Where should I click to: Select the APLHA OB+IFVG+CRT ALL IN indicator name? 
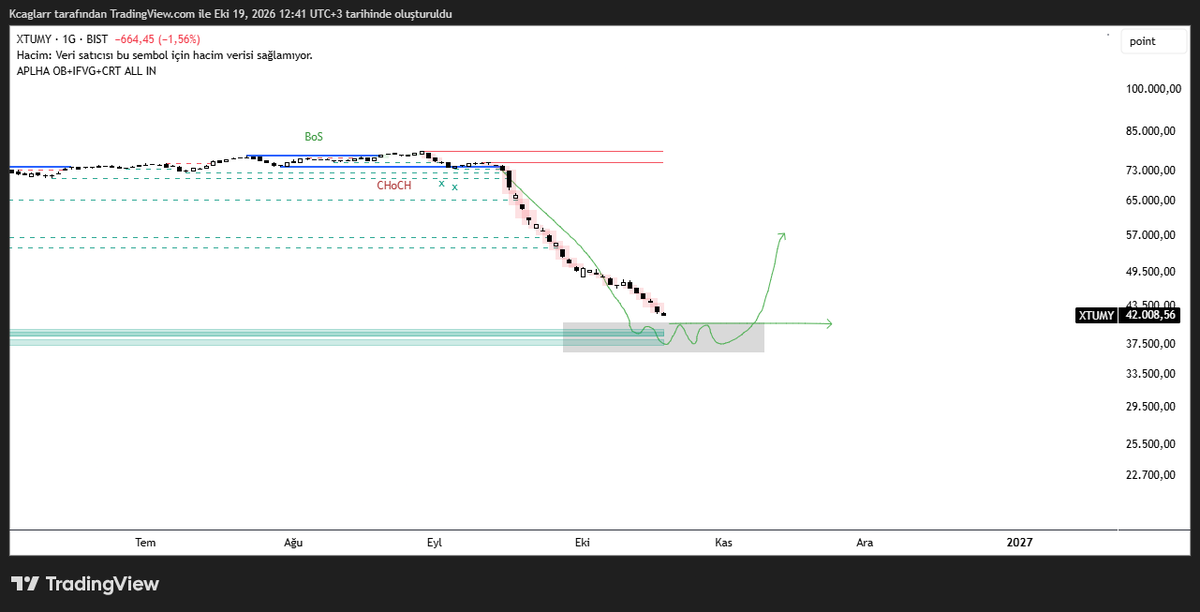click(x=87, y=71)
